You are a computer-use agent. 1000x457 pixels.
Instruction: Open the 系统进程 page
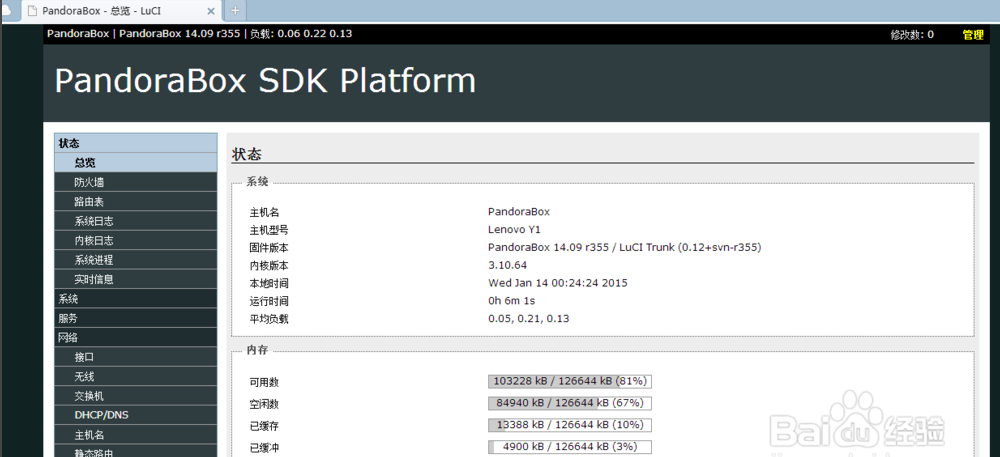click(x=136, y=260)
